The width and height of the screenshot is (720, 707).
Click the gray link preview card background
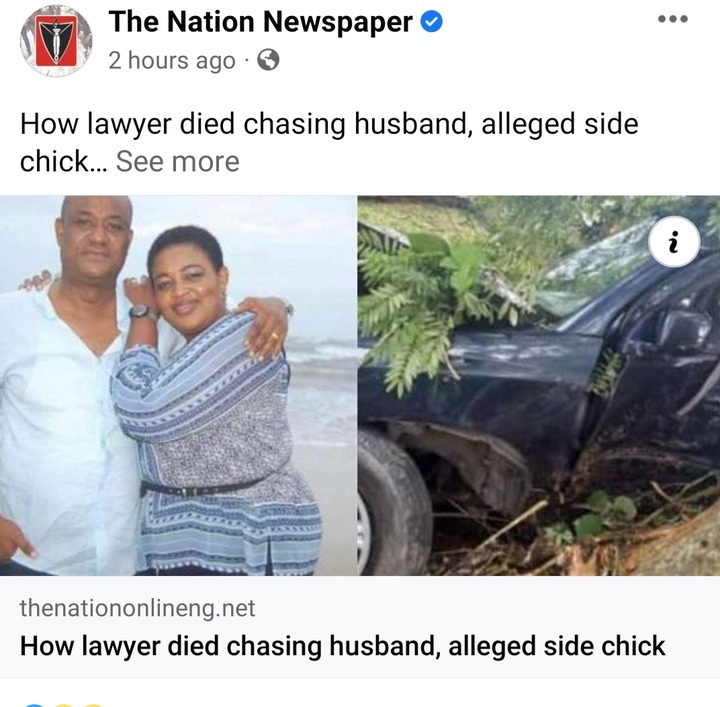pyautogui.click(x=360, y=626)
